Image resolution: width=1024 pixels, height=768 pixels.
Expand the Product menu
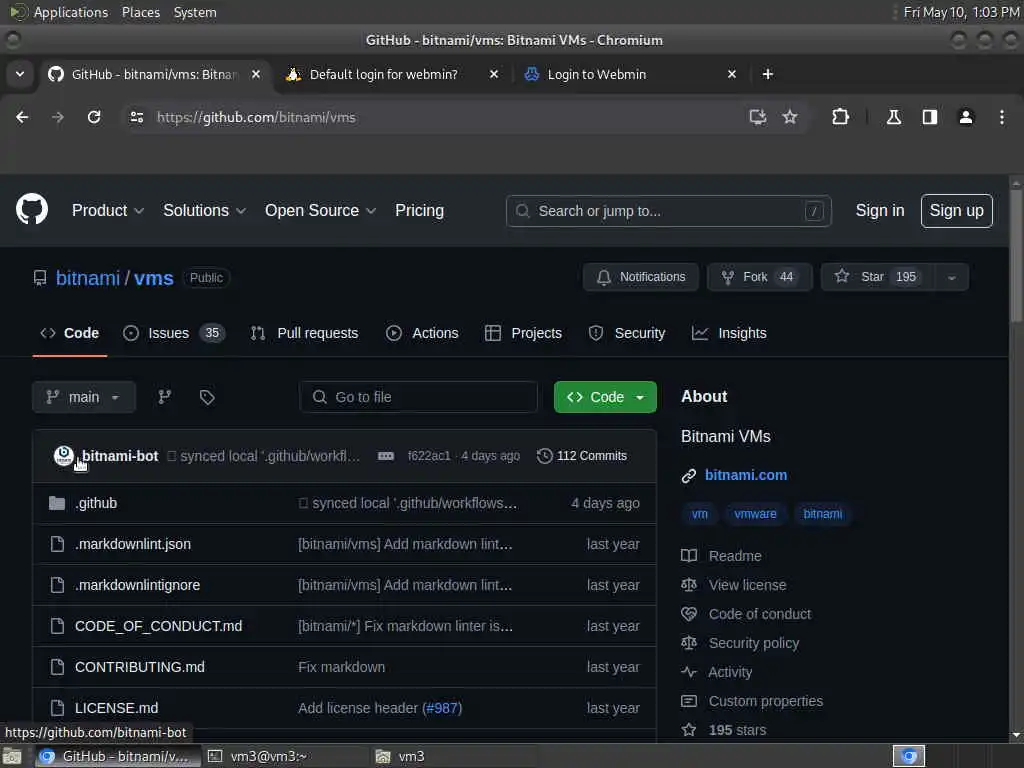(108, 211)
